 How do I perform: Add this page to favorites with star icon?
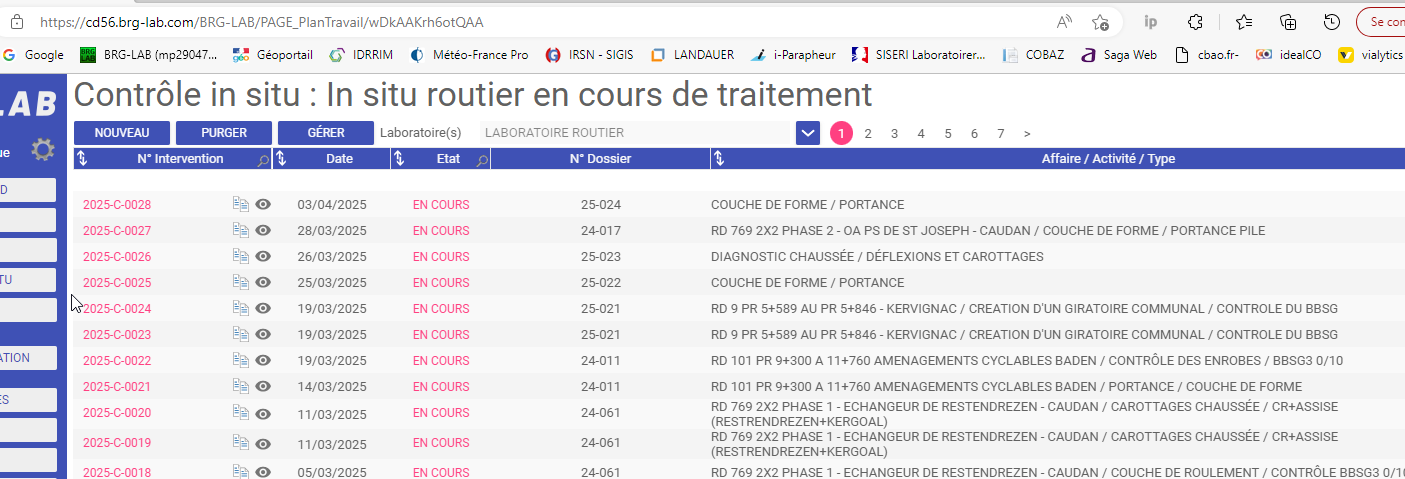pos(1100,22)
